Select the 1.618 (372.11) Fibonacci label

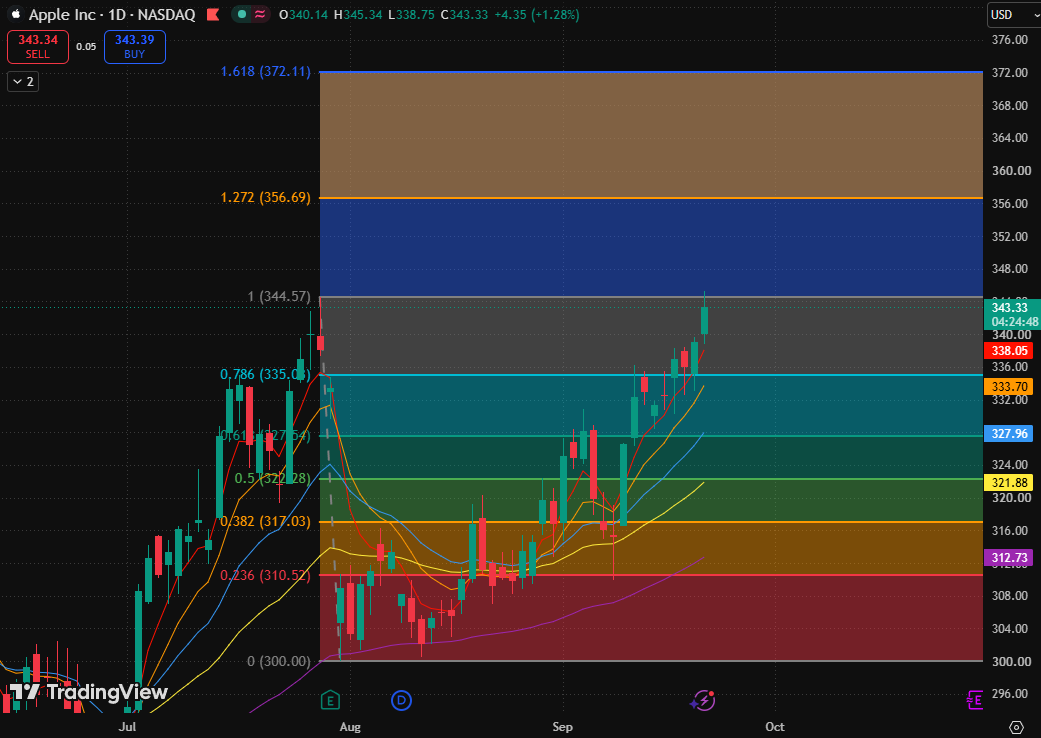(x=266, y=71)
